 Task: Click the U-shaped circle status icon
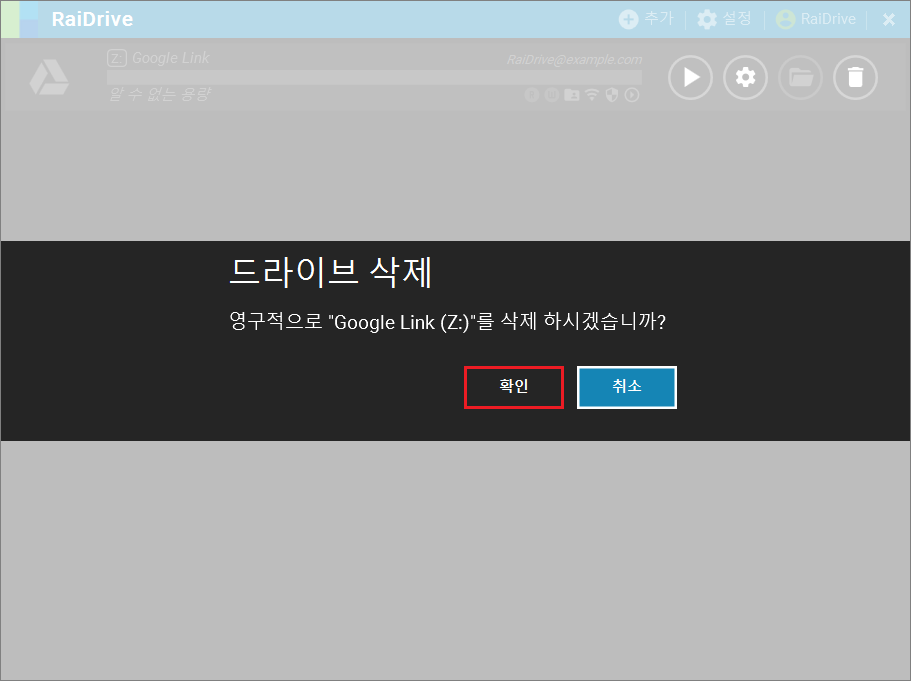551,95
